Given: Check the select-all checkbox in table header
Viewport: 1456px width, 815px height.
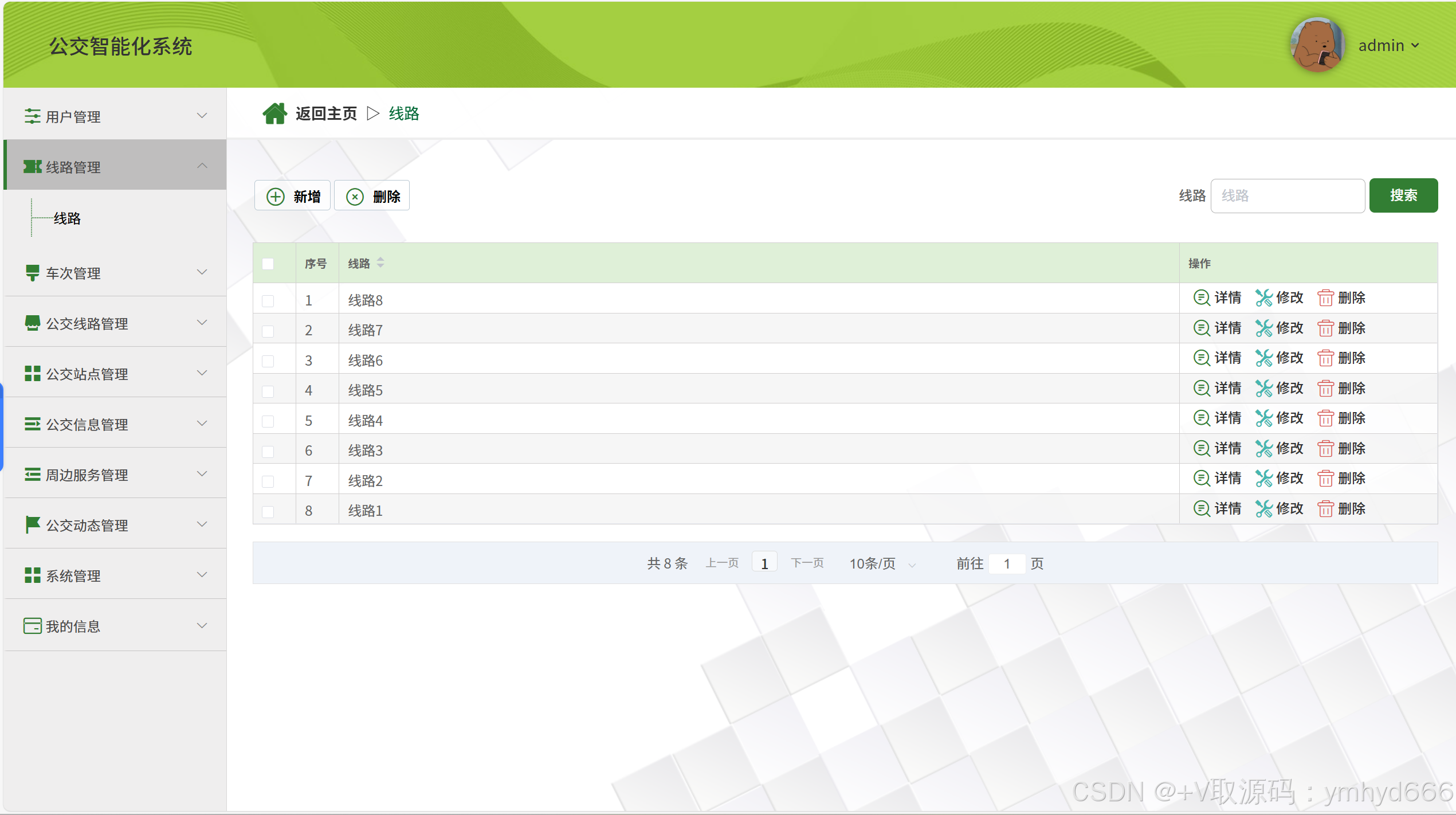Looking at the screenshot, I should [268, 264].
